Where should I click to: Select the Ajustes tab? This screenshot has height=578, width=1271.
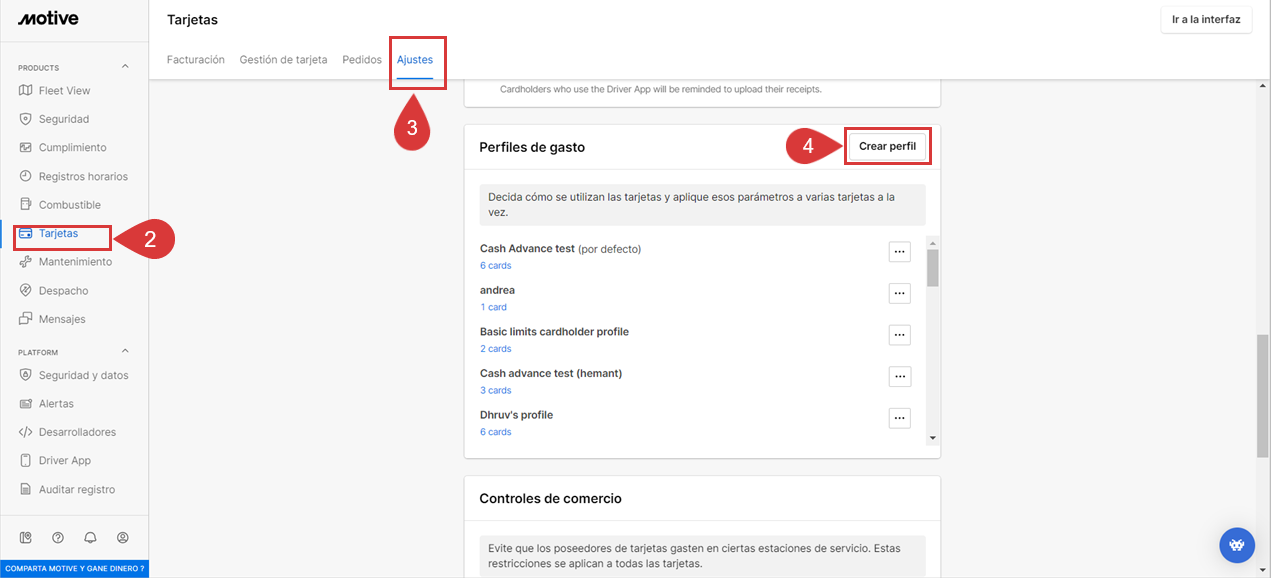point(415,60)
